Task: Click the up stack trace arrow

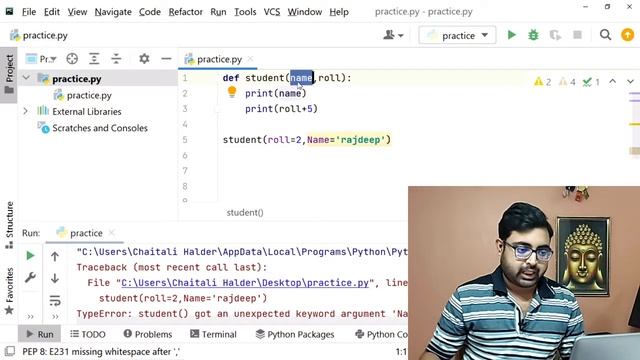Action: tap(55, 256)
